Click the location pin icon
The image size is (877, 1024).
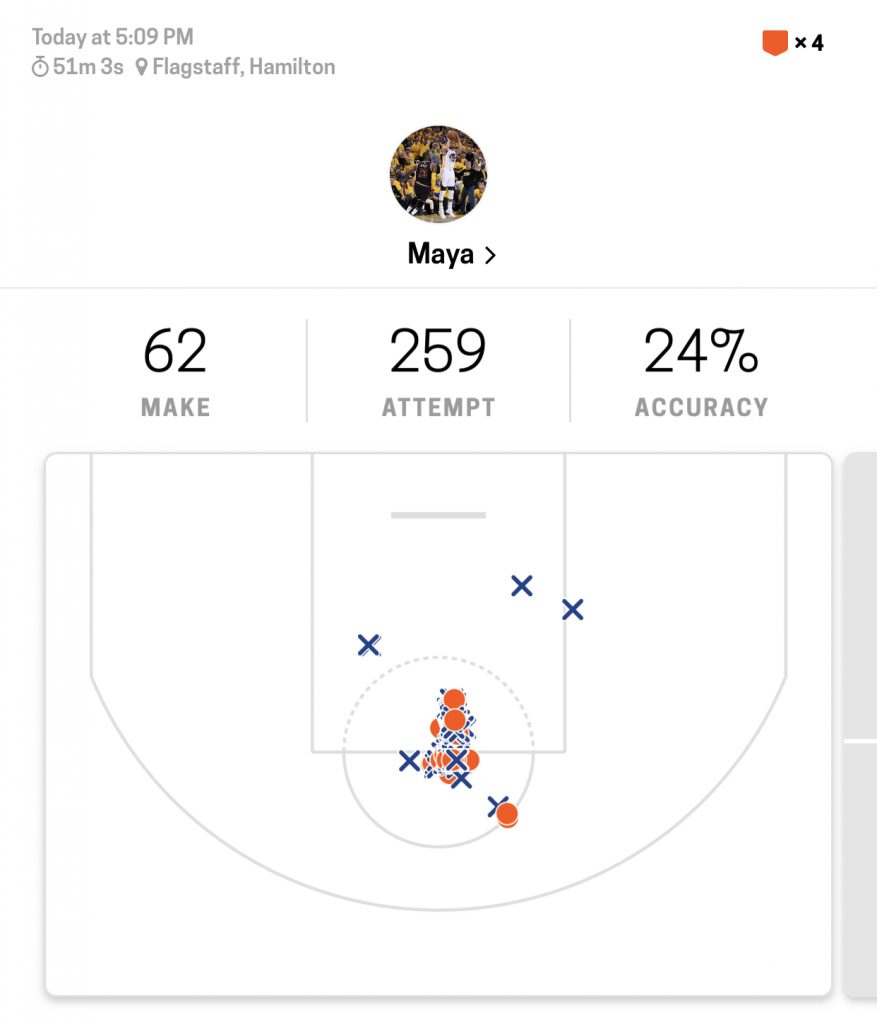141,68
